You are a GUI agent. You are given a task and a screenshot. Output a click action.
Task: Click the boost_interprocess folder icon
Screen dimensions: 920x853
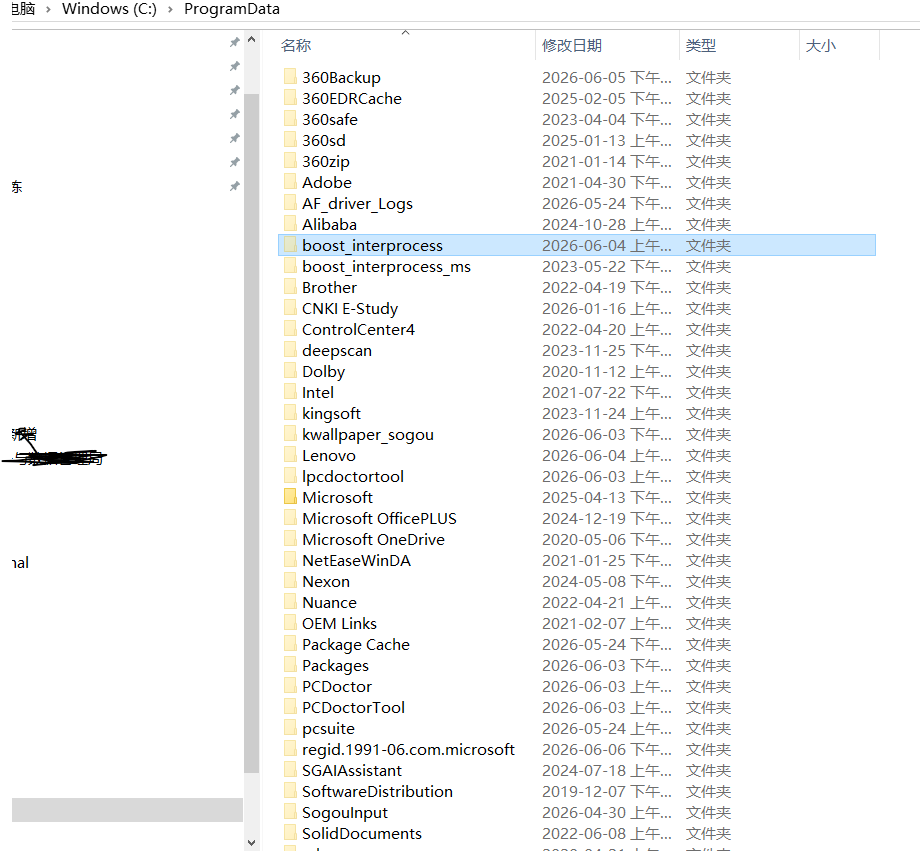click(x=290, y=245)
